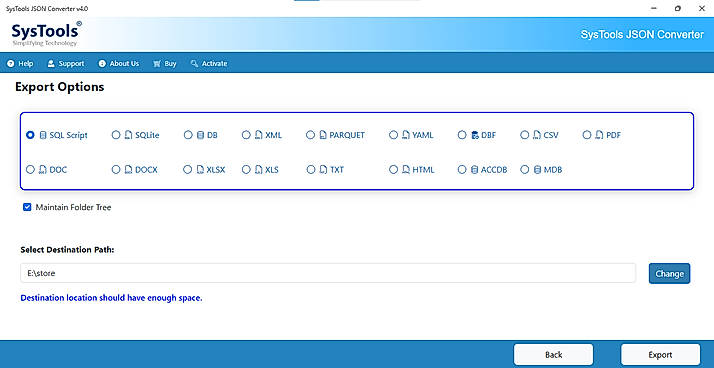The width and height of the screenshot is (714, 368).
Task: Click the 'Export Options' heading
Action: tap(60, 87)
